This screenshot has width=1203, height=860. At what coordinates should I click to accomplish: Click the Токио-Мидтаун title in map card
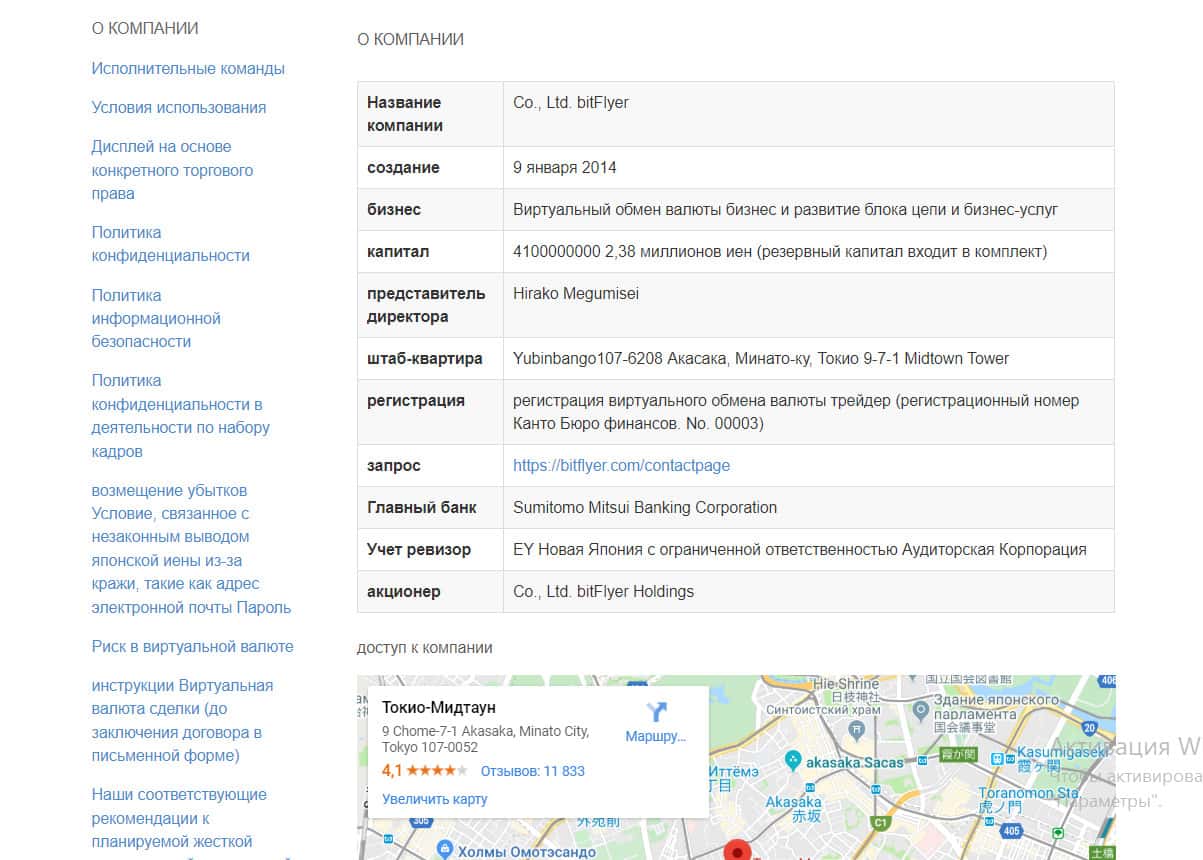click(x=439, y=708)
